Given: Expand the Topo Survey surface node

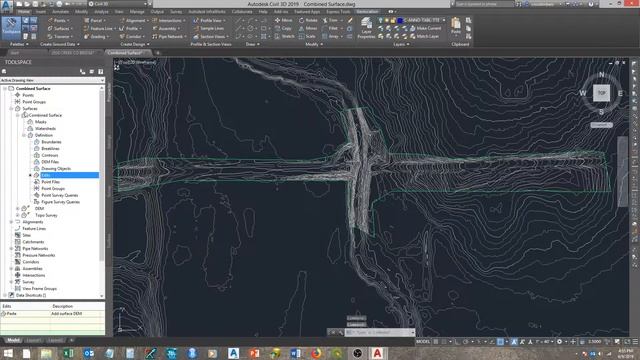Looking at the screenshot, I should tap(18, 215).
